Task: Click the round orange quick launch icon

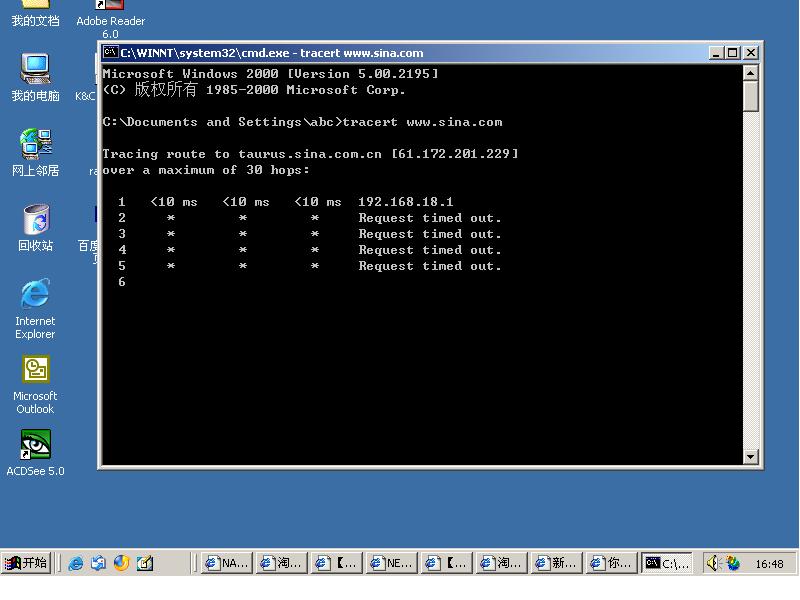Action: tap(121, 563)
